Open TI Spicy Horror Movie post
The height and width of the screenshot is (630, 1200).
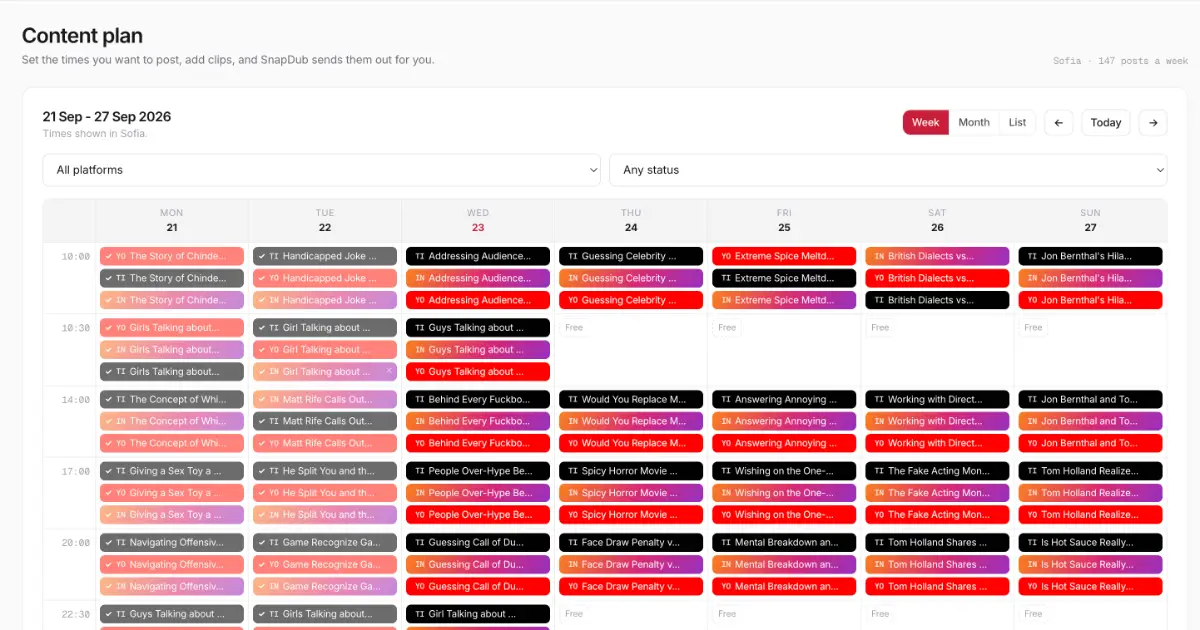631,471
